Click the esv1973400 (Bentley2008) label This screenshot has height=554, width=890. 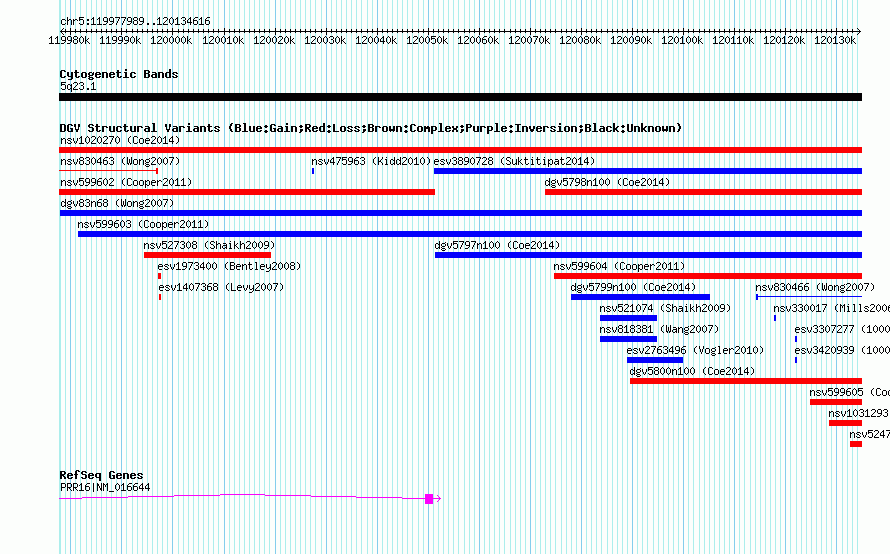pyautogui.click(x=229, y=266)
